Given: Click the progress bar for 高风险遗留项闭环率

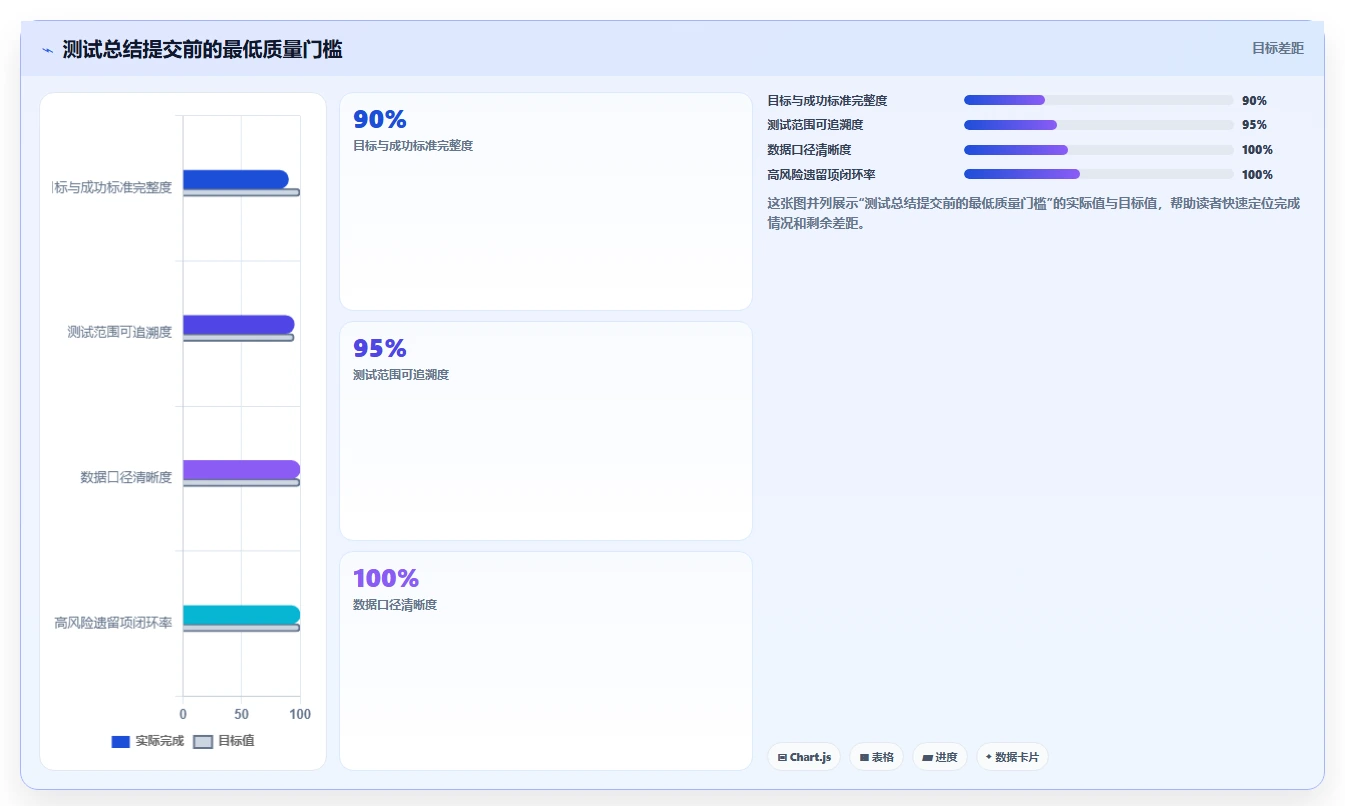Looking at the screenshot, I should click(1098, 174).
